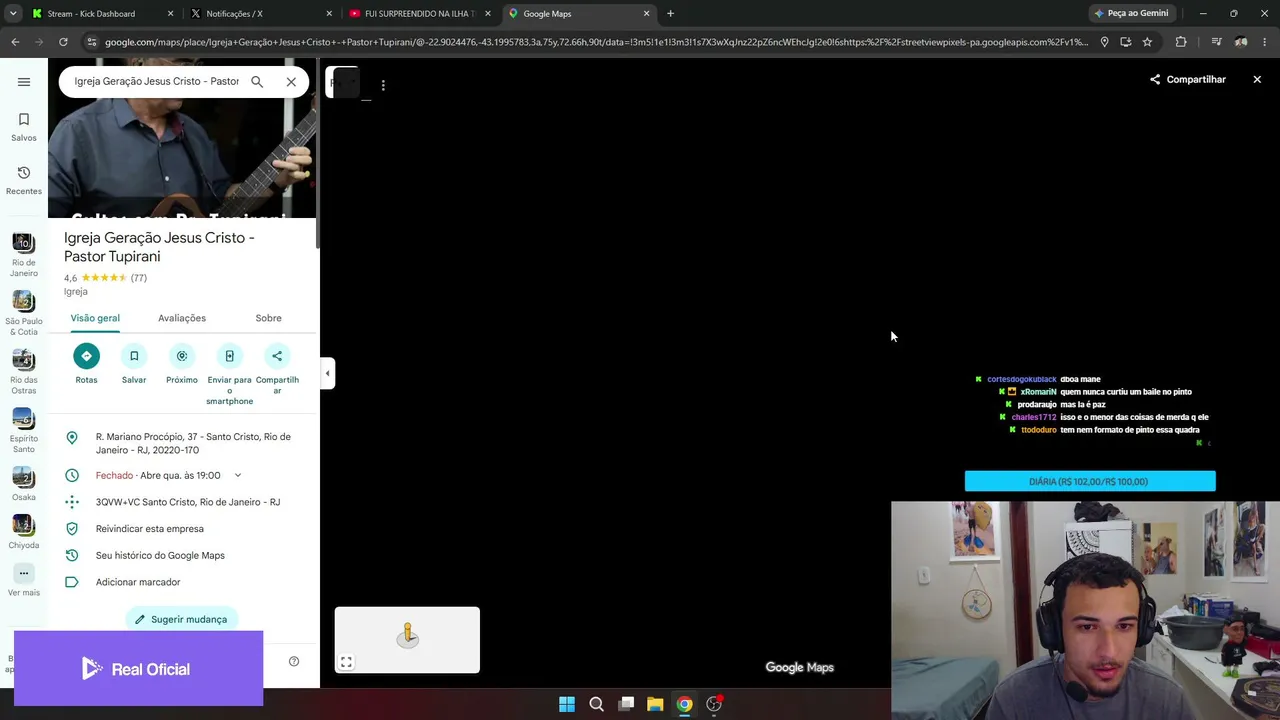The height and width of the screenshot is (720, 1280).
Task: Open OBS Studio from the taskbar
Action: point(714,704)
